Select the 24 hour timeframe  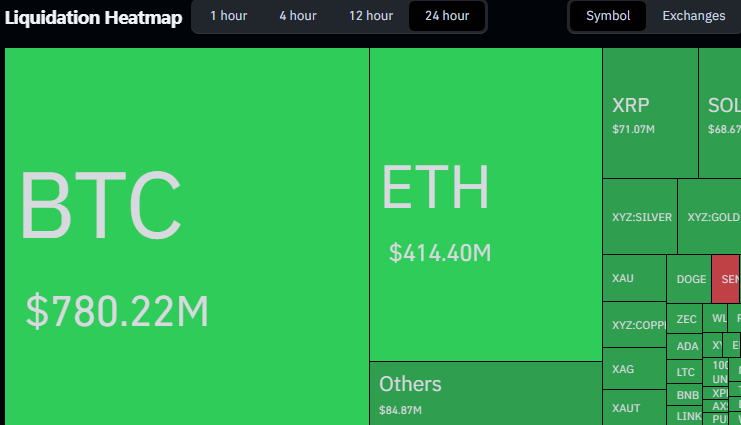446,16
